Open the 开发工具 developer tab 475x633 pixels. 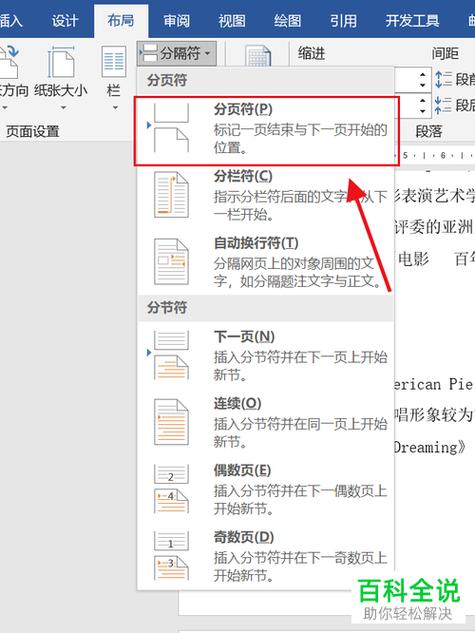[412, 20]
